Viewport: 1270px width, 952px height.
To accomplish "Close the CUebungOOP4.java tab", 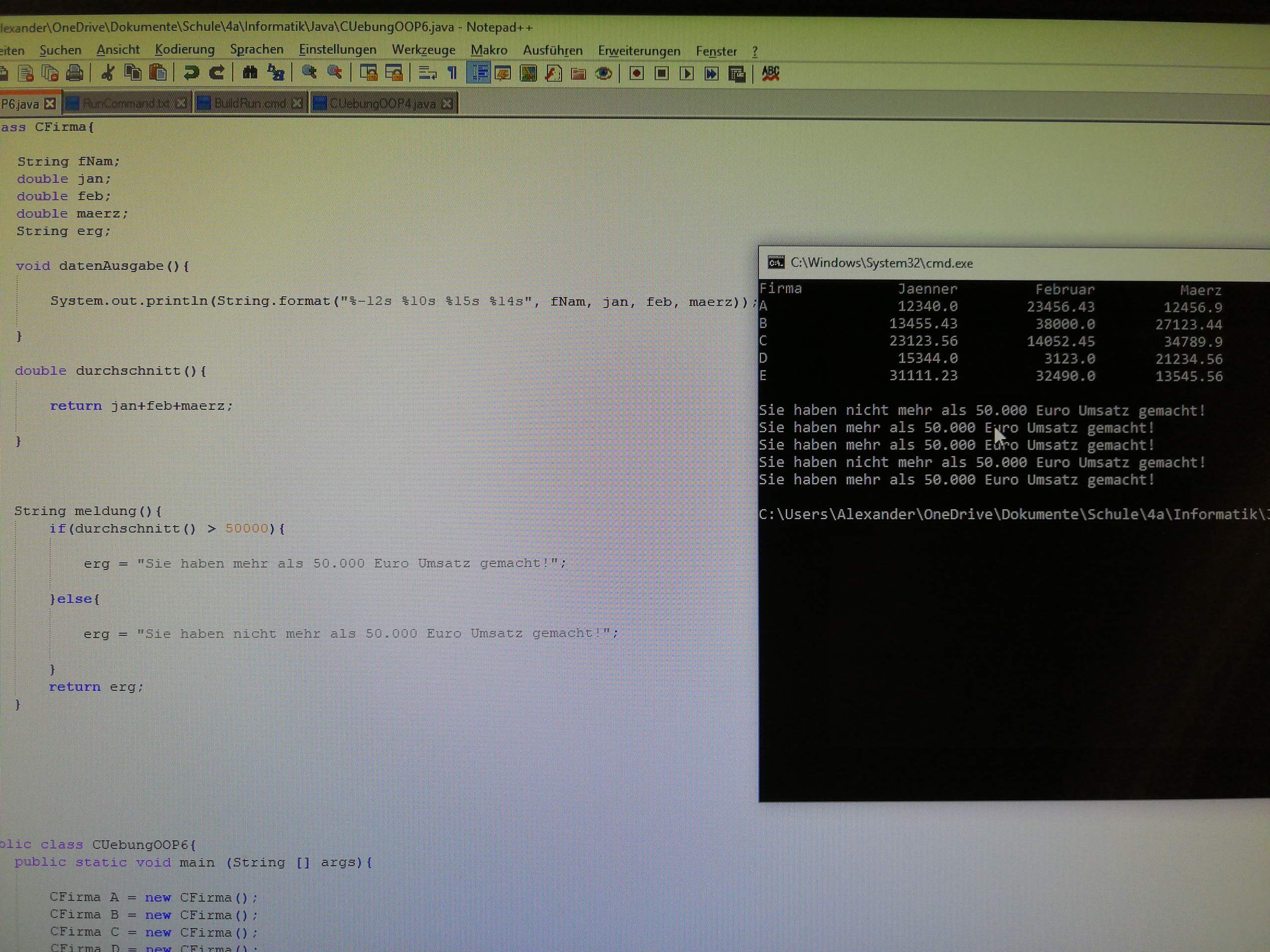I will click(447, 104).
